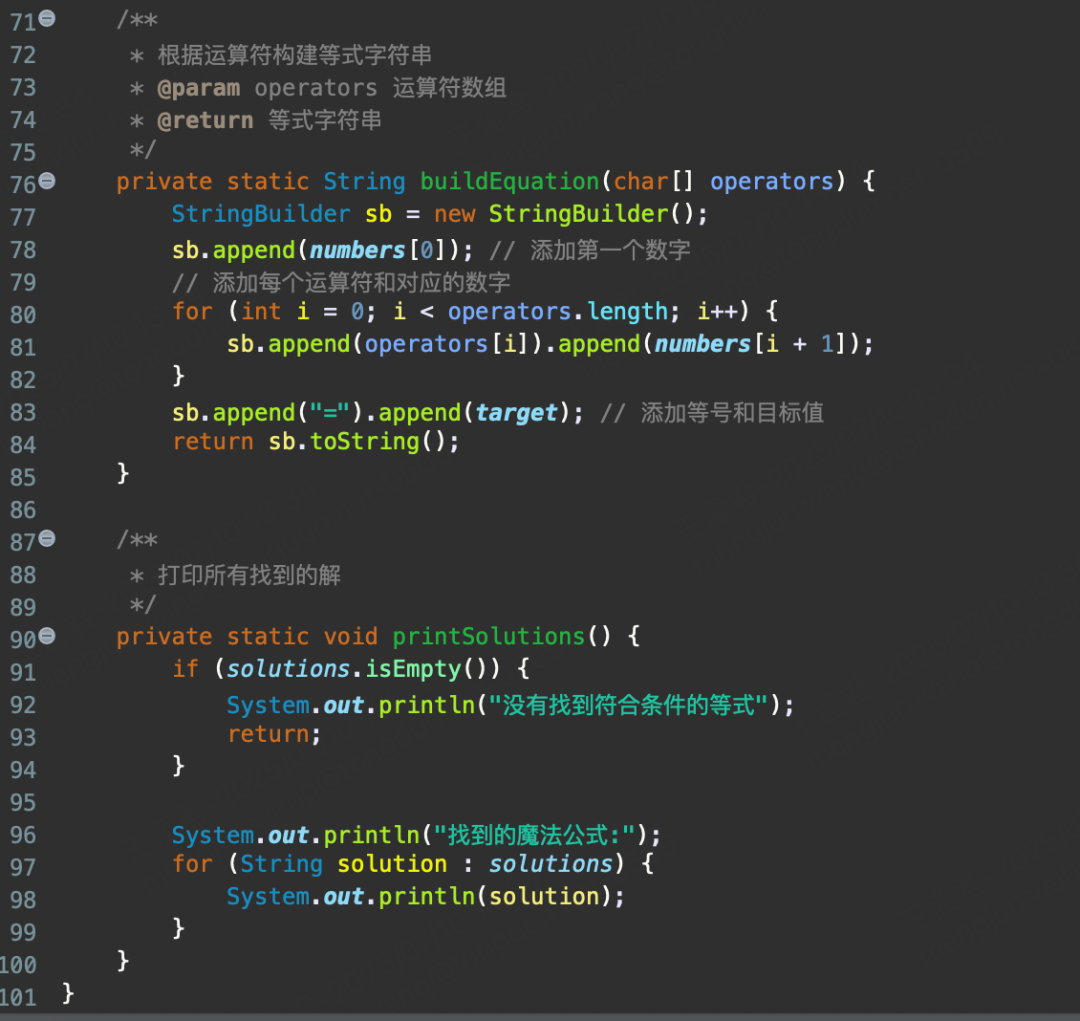1080x1021 pixels.
Task: Click the 'char[] operators' parameter
Action: pyautogui.click(x=723, y=182)
